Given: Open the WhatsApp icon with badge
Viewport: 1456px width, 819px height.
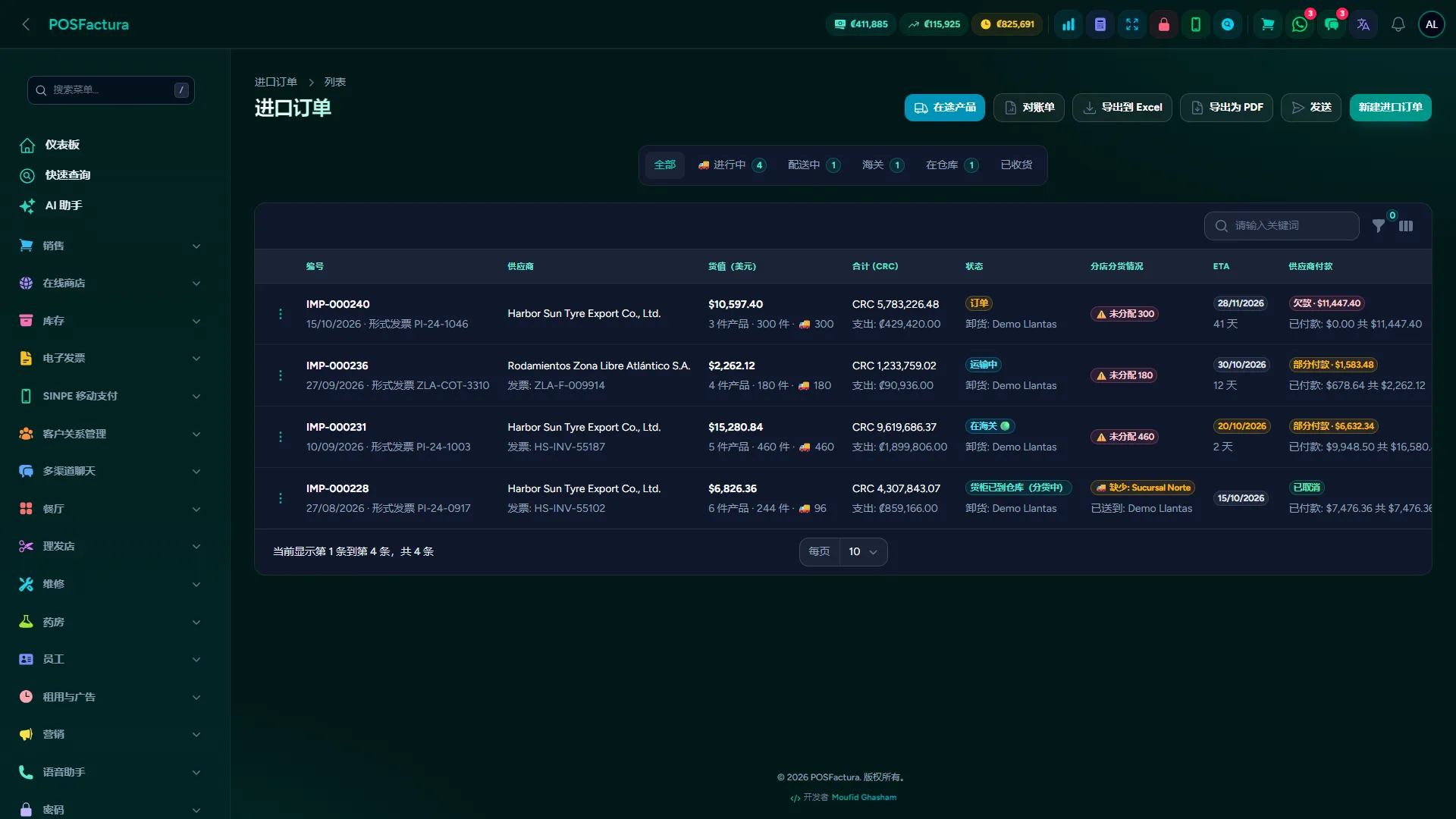Looking at the screenshot, I should click(x=1300, y=24).
